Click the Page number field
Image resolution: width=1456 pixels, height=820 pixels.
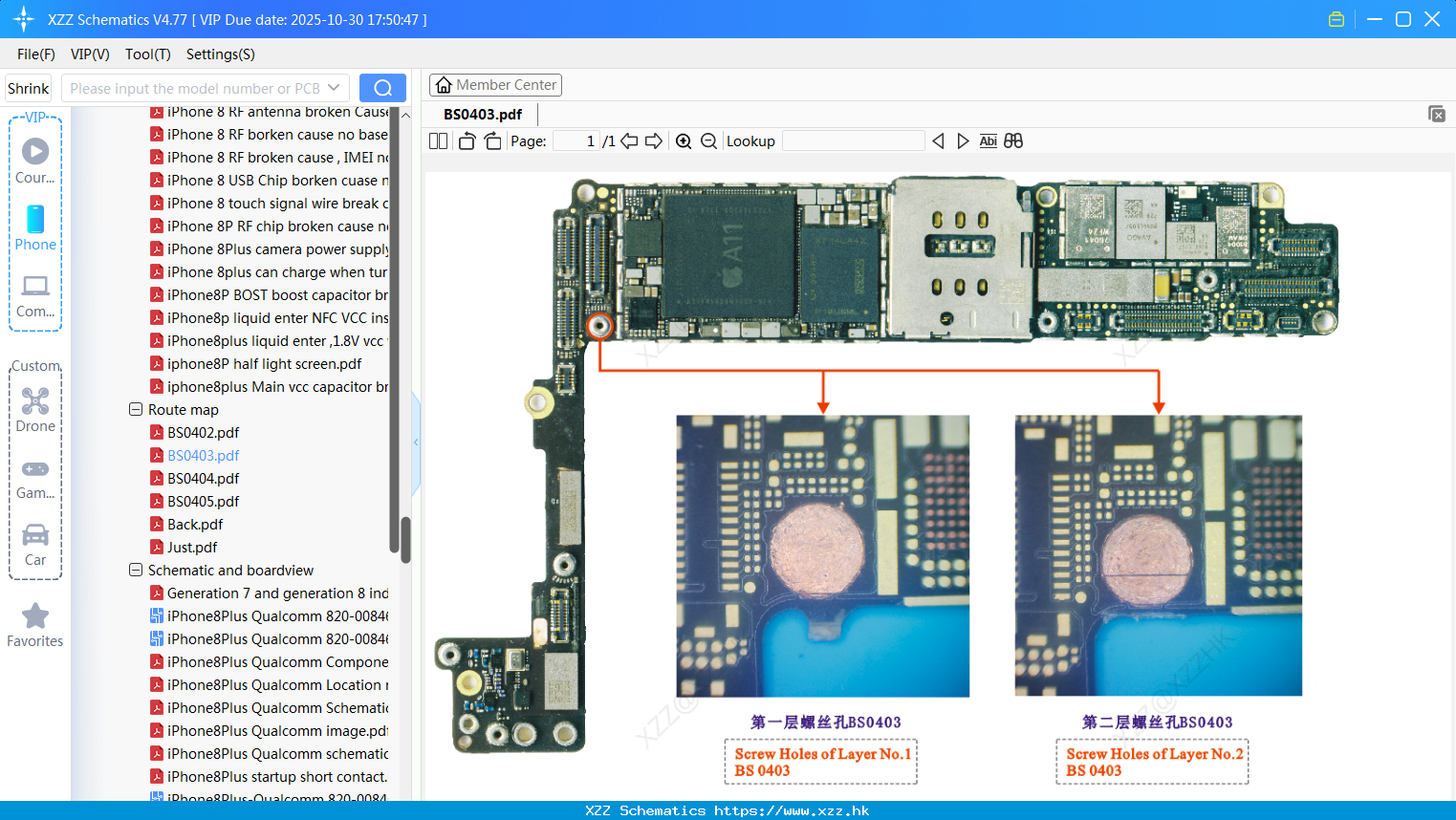[x=576, y=141]
